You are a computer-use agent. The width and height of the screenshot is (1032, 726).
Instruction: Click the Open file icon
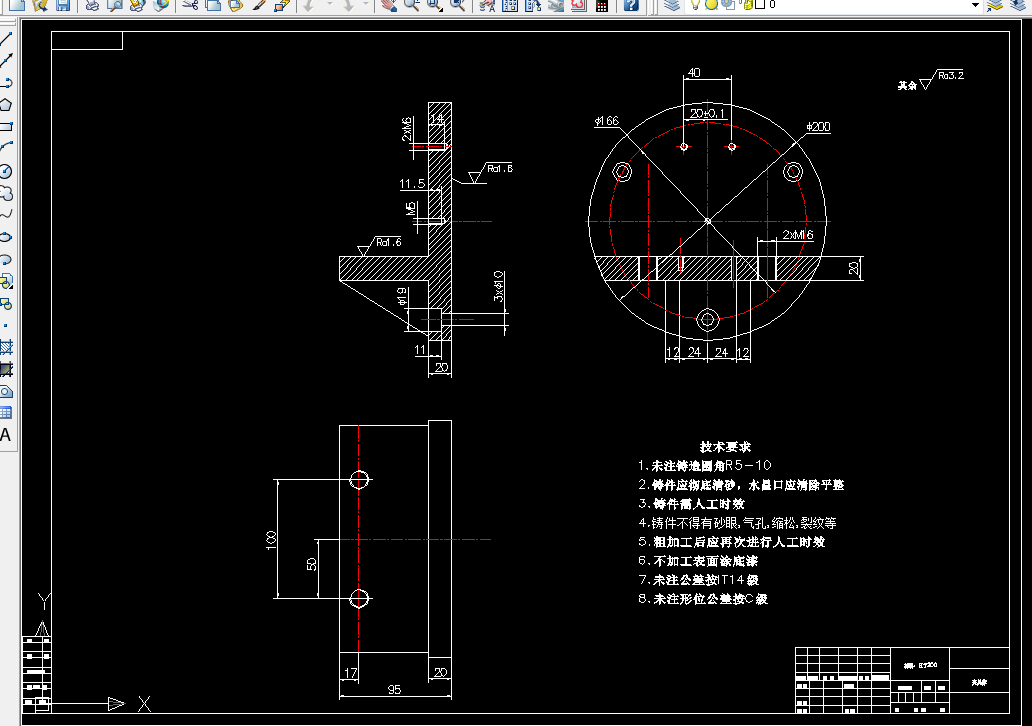[x=40, y=5]
